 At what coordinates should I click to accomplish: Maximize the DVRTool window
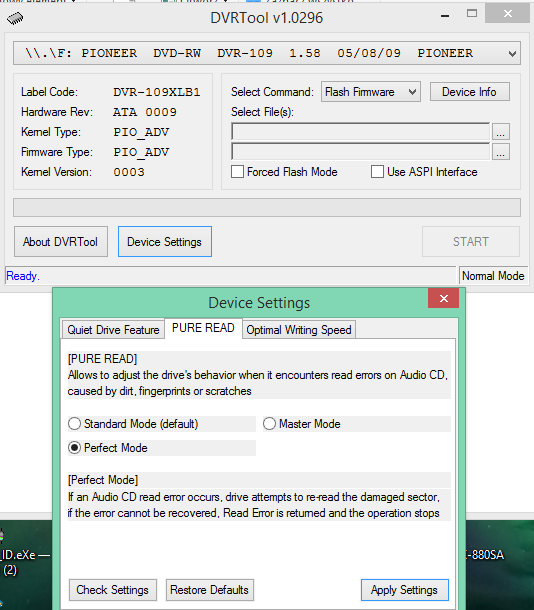tap(472, 14)
